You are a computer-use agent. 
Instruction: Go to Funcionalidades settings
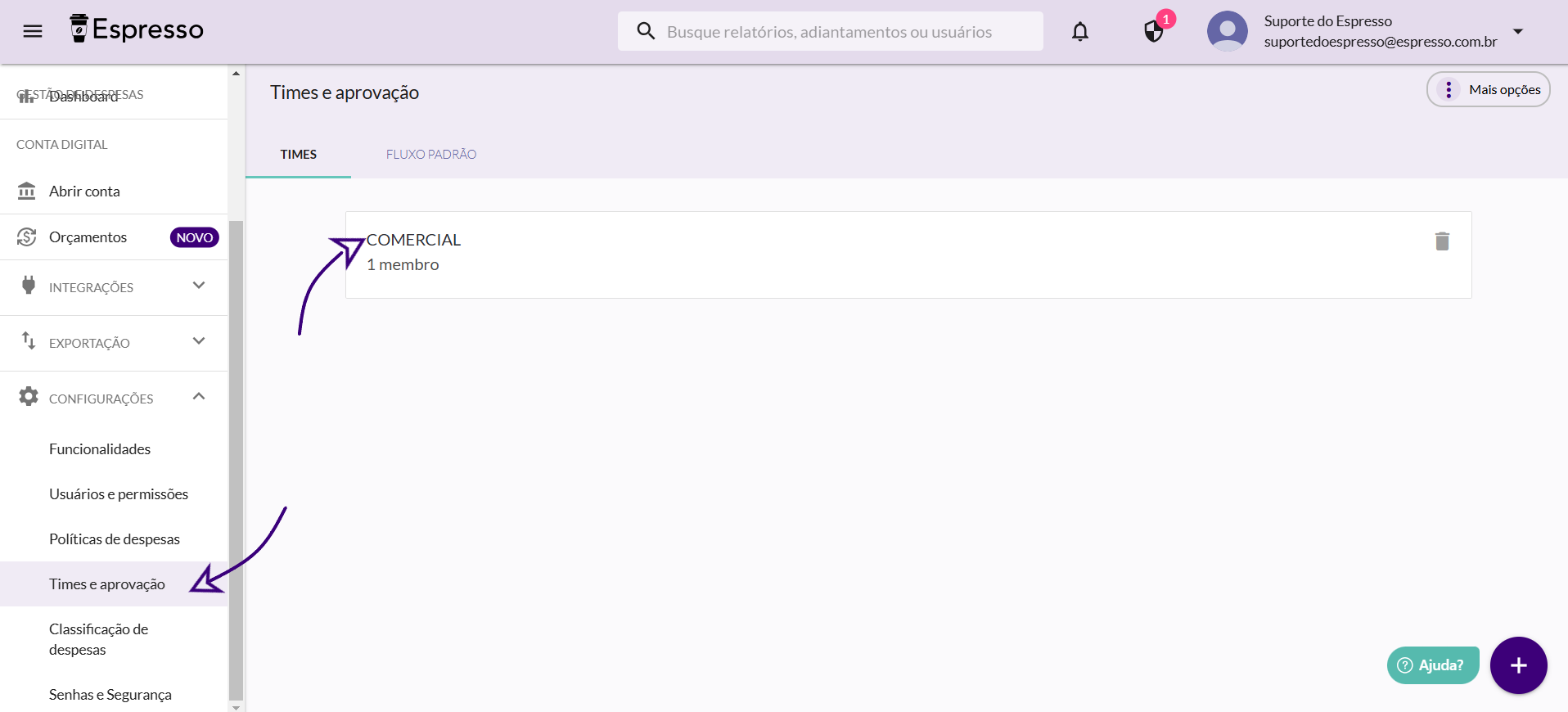click(114, 449)
